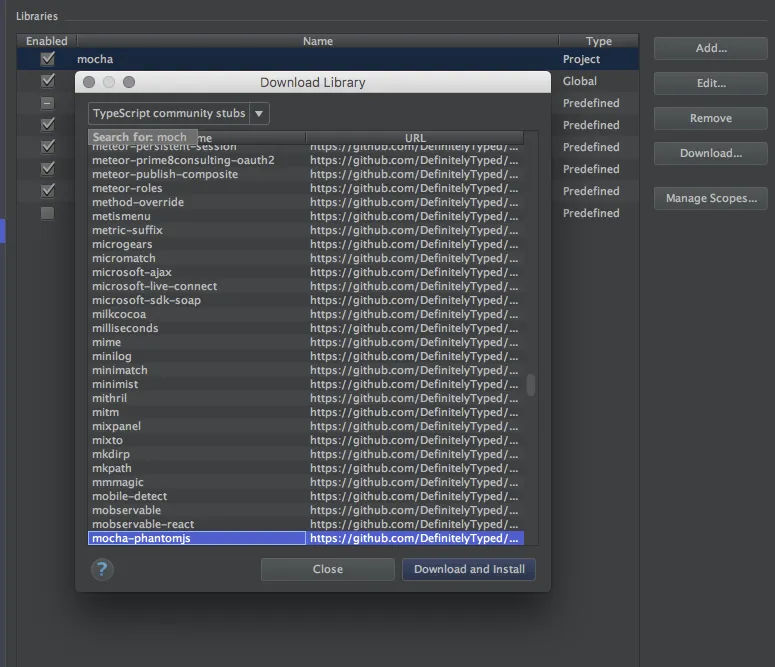
Task: Select mixto entry
Action: [x=197, y=440]
